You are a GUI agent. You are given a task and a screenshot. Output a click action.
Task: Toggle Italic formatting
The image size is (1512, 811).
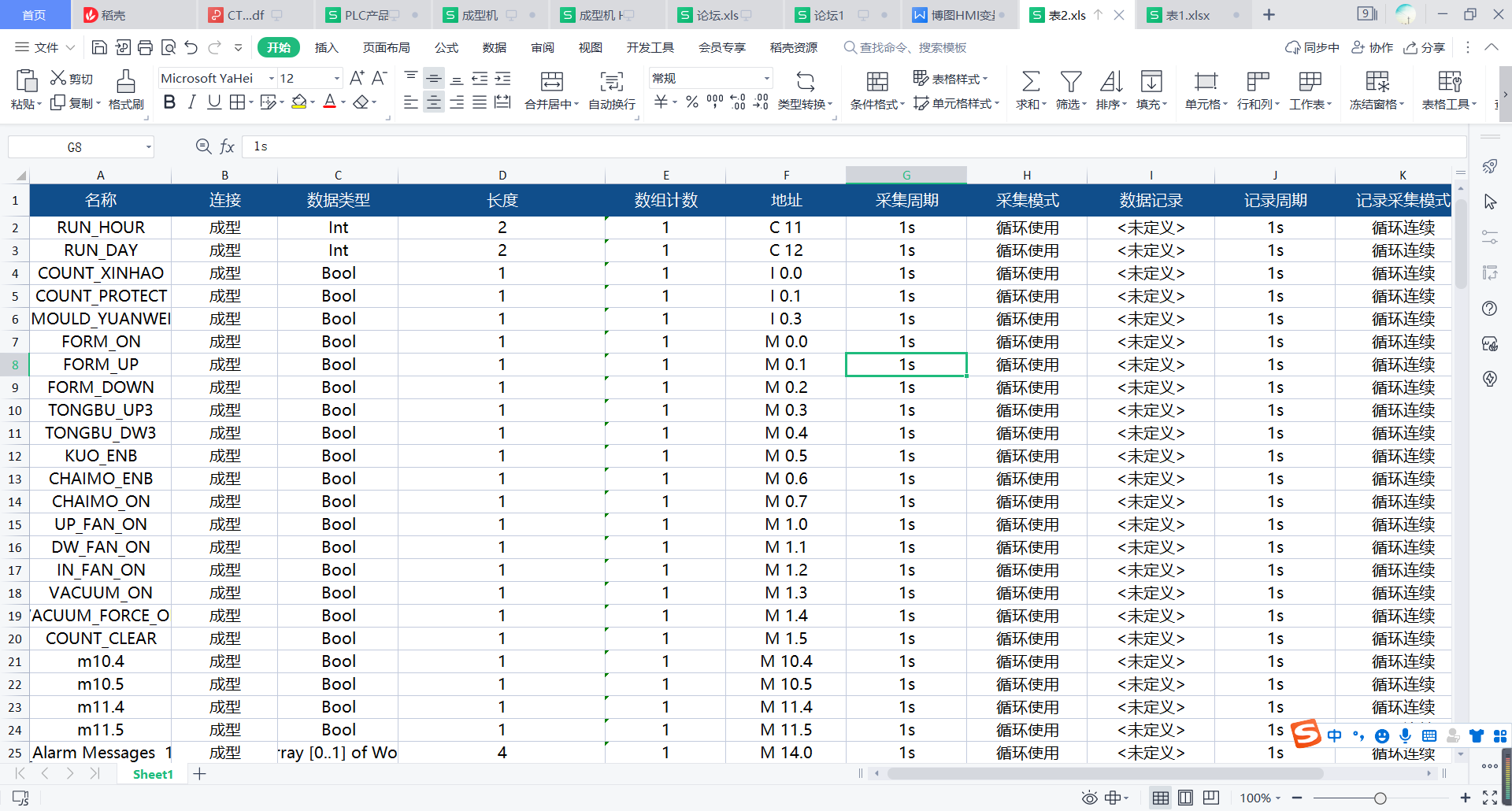[x=191, y=102]
